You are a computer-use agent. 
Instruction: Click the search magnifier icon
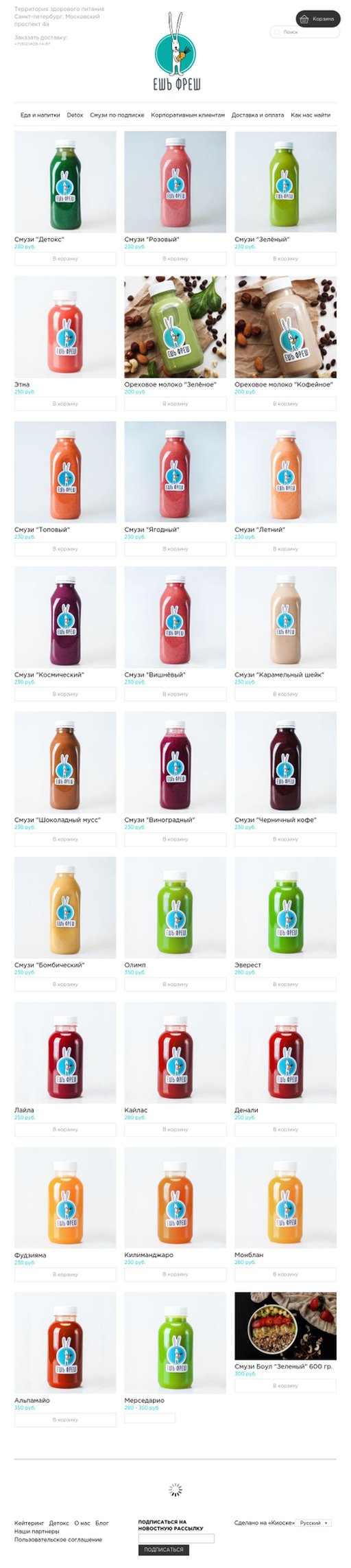277,32
